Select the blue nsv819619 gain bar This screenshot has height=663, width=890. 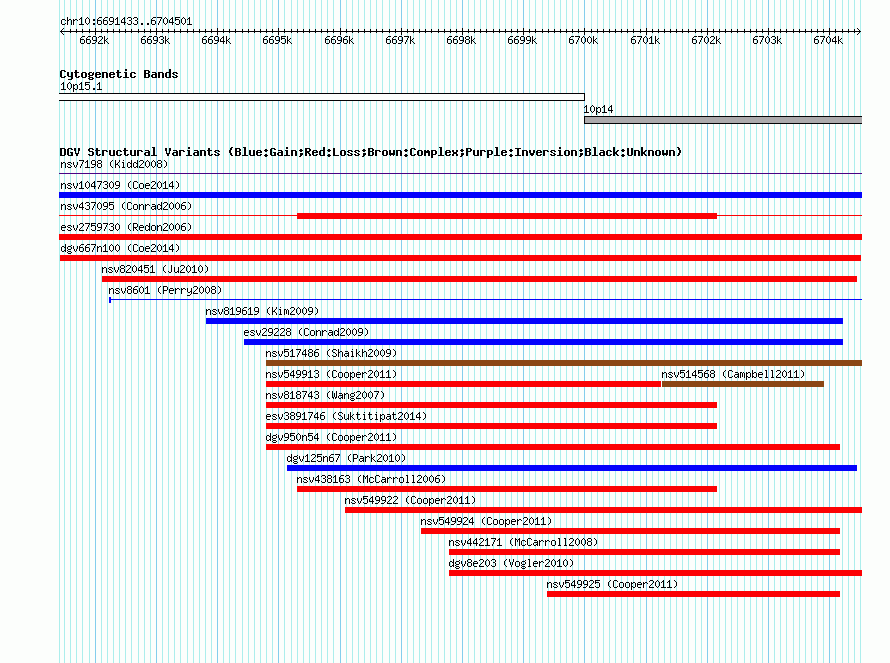524,321
